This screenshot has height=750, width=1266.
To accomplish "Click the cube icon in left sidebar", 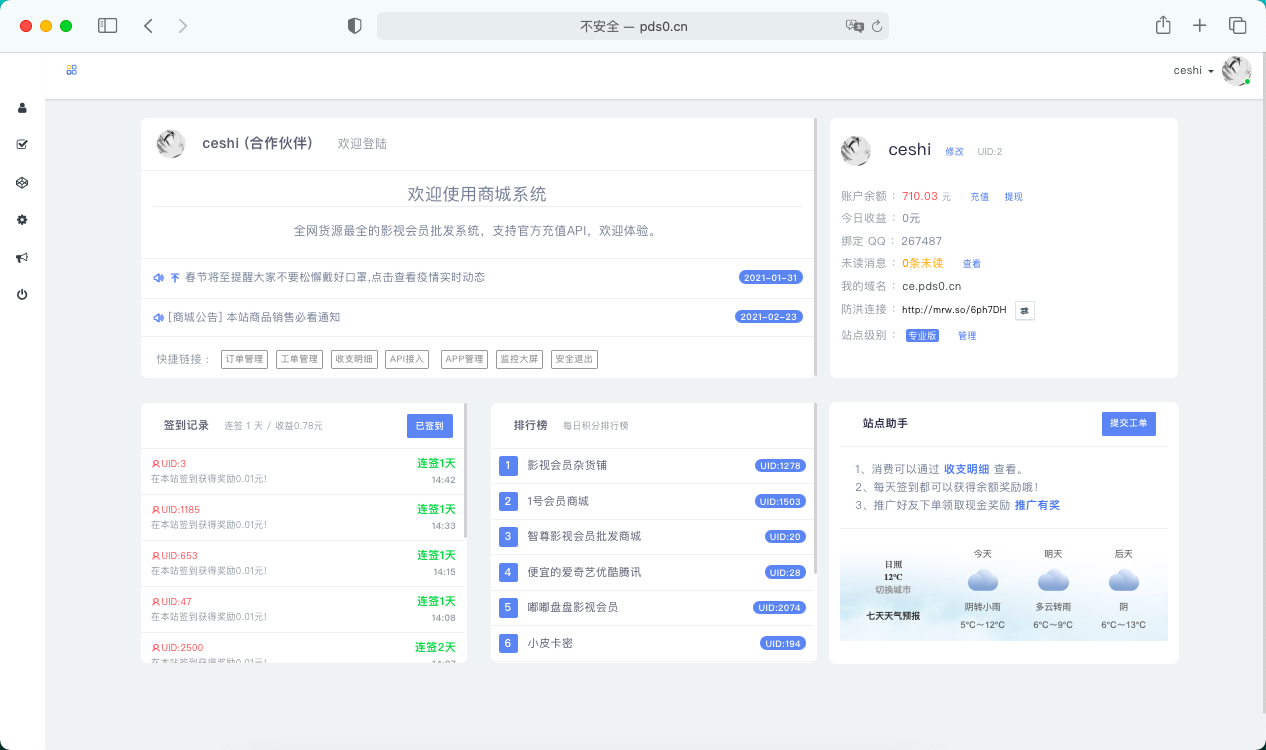I will [22, 183].
